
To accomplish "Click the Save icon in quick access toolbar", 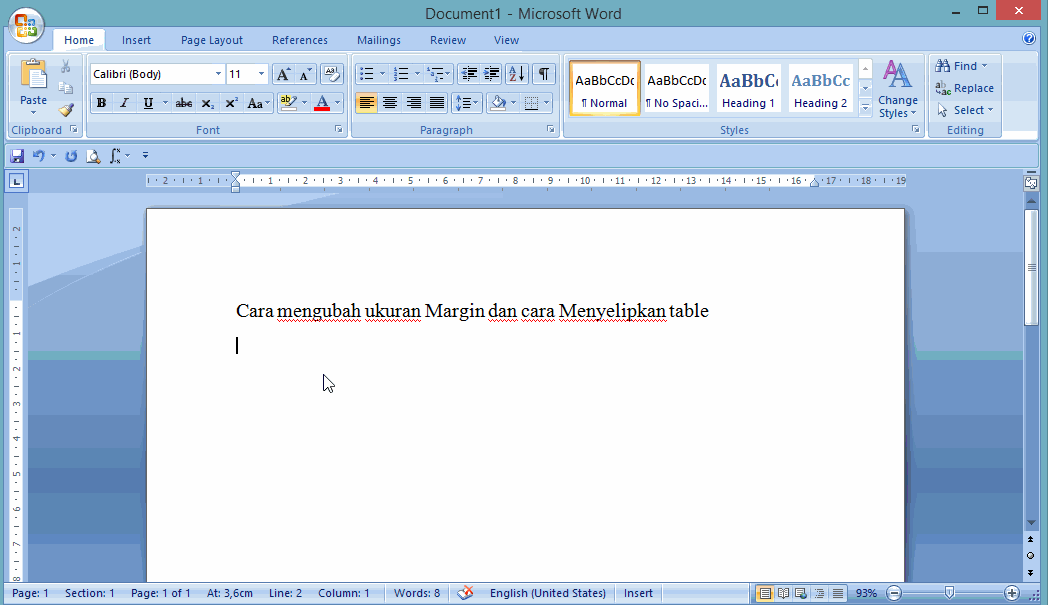I will coord(17,156).
